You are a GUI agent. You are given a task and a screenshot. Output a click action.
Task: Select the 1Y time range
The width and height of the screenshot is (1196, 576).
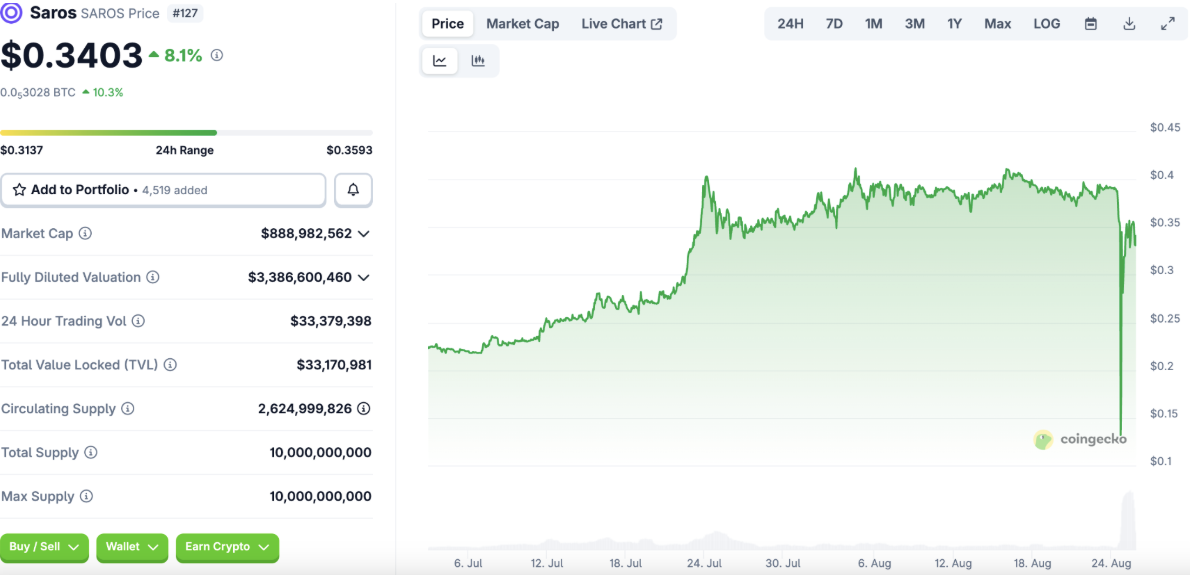coord(954,24)
